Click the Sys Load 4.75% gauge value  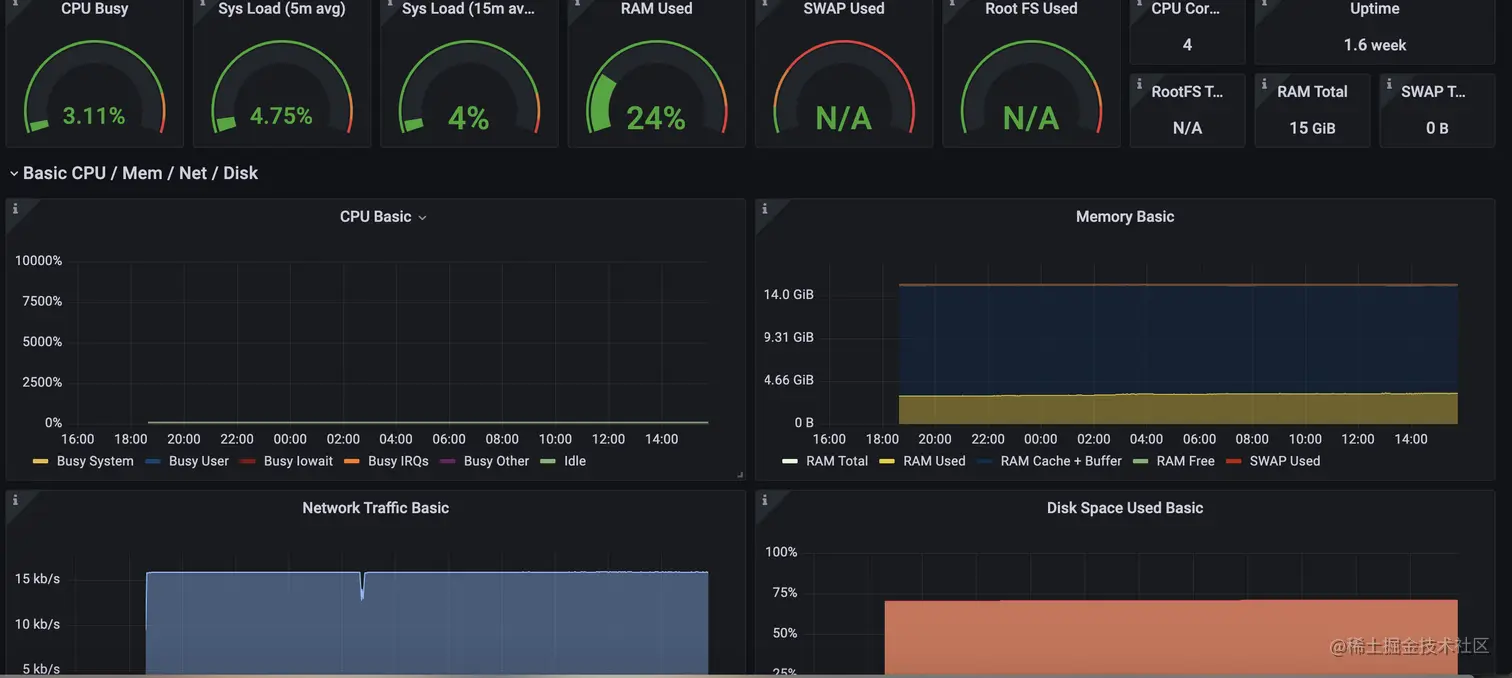[x=281, y=116]
